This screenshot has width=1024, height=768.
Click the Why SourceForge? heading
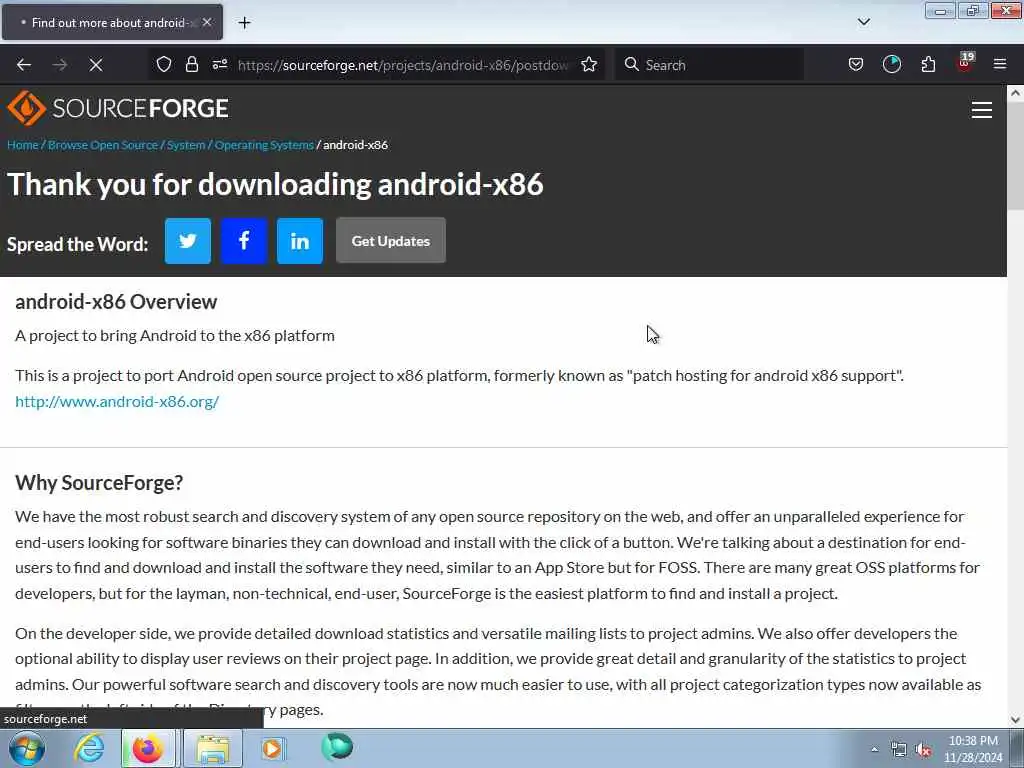coord(99,483)
